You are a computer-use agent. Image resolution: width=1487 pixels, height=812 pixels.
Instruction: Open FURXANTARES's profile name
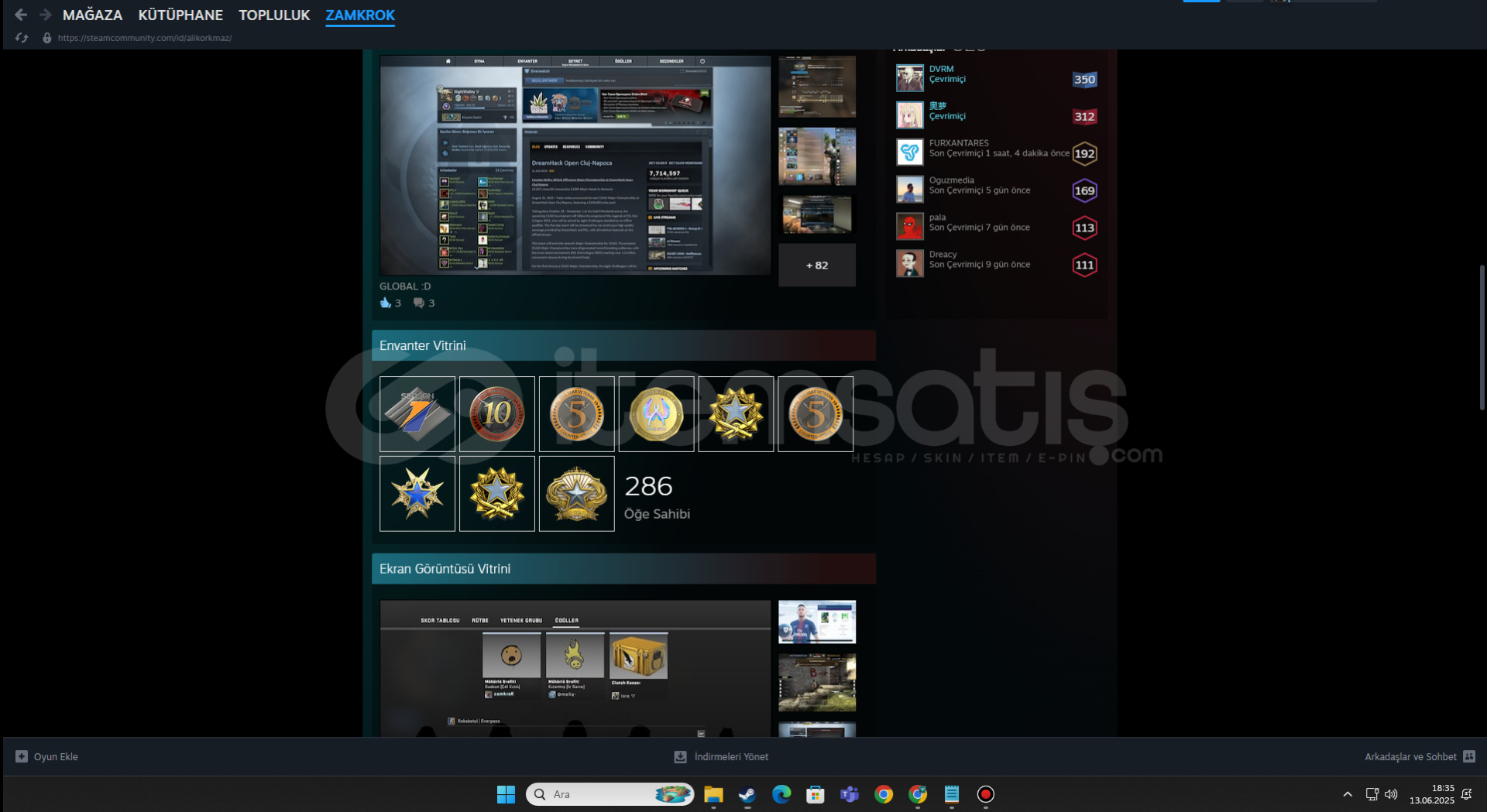[959, 143]
